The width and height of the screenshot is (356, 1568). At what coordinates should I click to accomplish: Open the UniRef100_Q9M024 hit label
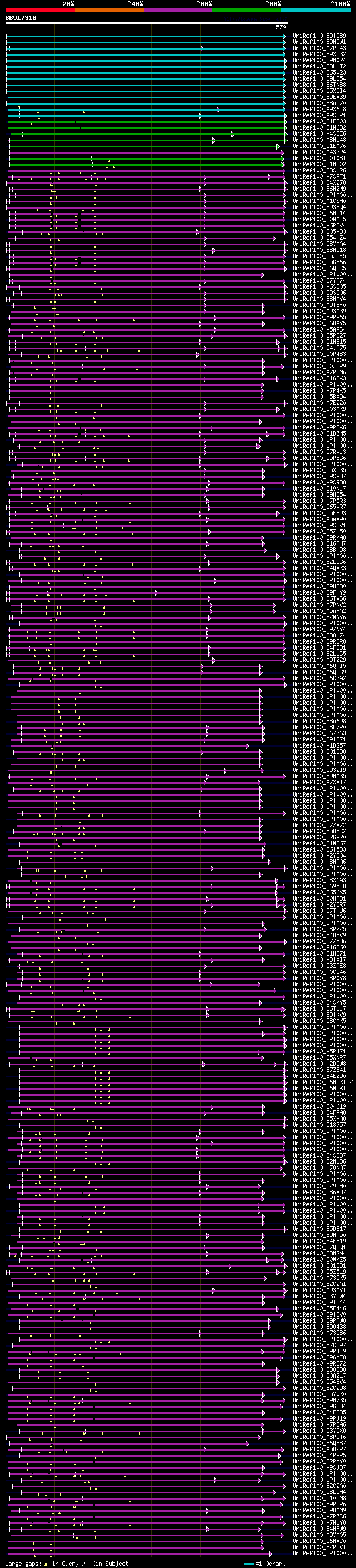point(319,60)
